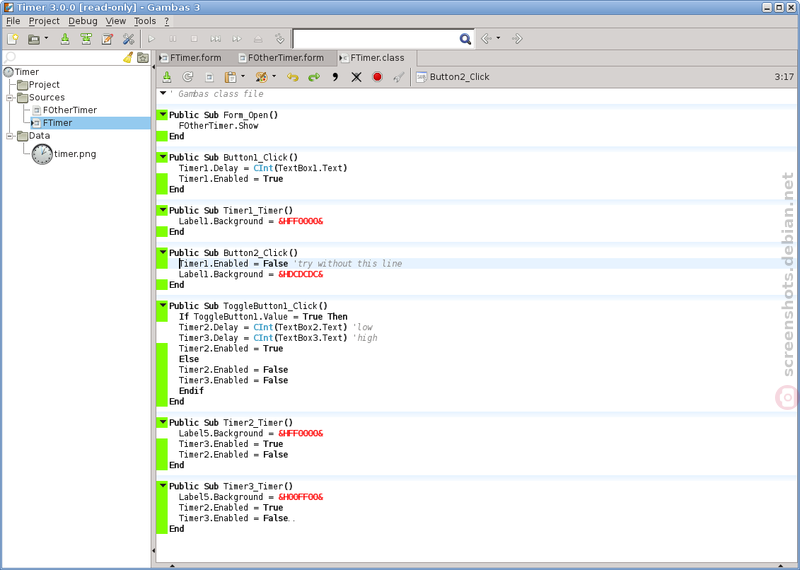This screenshot has height=570, width=800.
Task: Select FOtherTimer in the project tree
Action: click(x=64, y=110)
